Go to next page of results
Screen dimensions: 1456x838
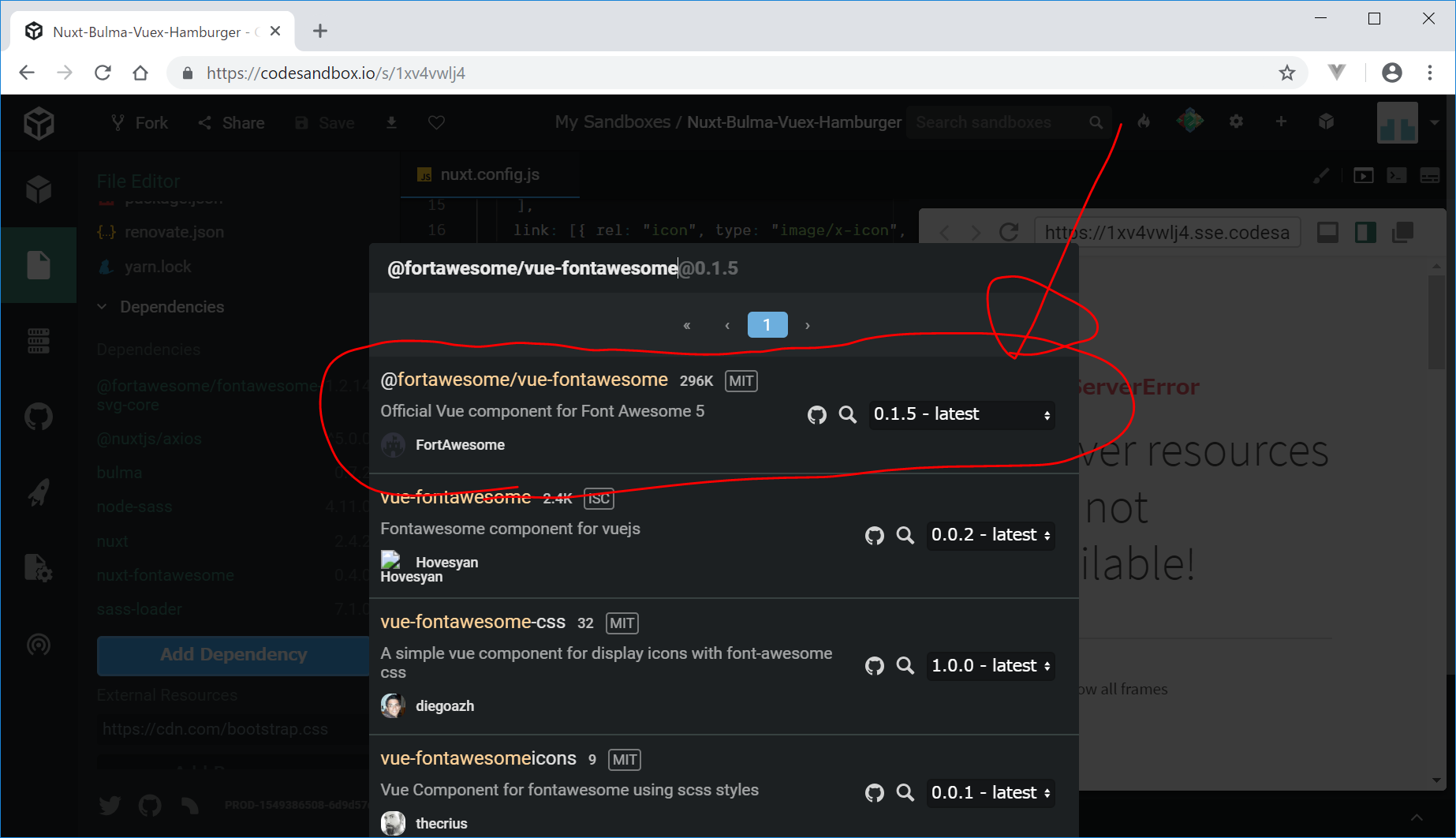(x=807, y=325)
